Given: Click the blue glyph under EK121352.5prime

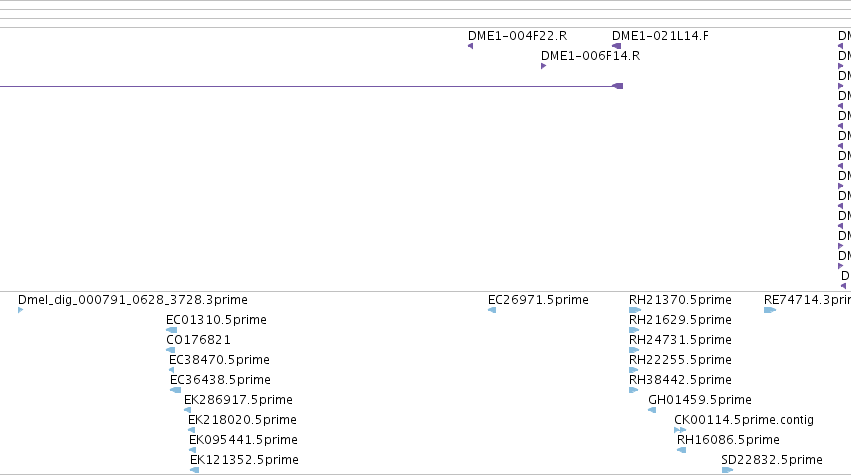Looking at the screenshot, I should point(194,470).
